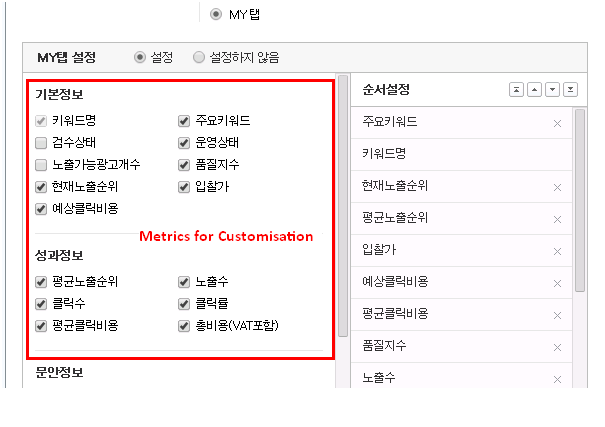The height and width of the screenshot is (427, 605).
Task: Check the 노출가능광고개수 option
Action: click(41, 165)
